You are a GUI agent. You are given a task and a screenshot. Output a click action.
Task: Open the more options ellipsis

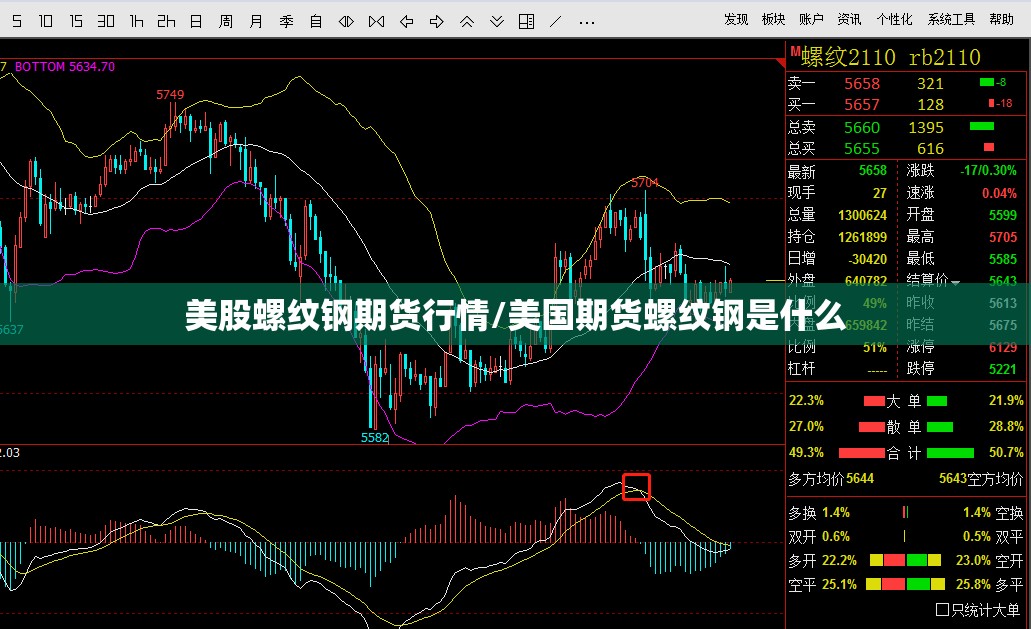tap(587, 23)
